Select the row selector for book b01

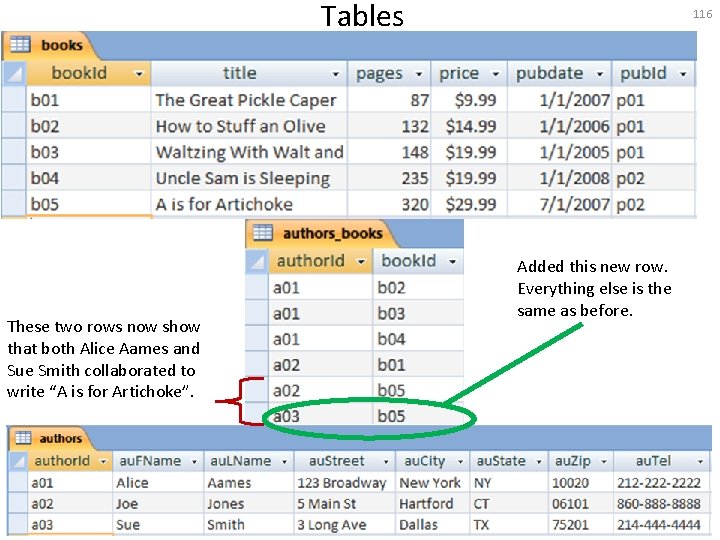(14, 100)
